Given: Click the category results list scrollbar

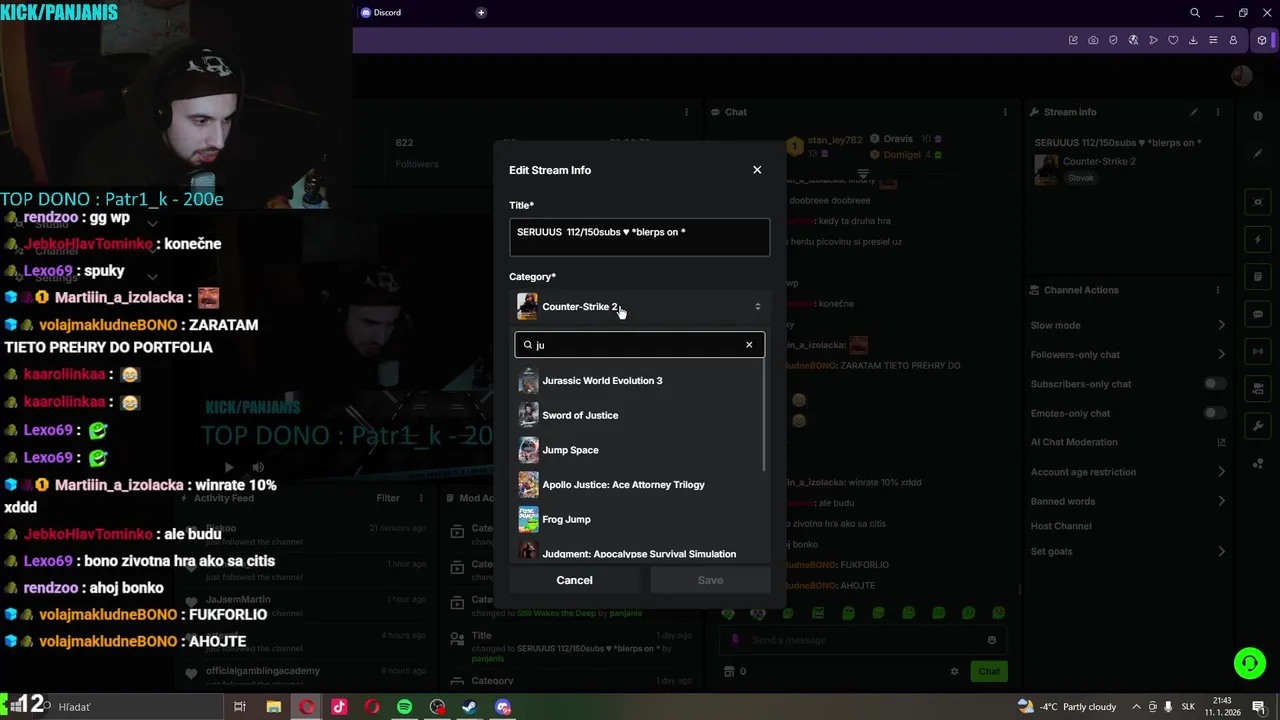Looking at the screenshot, I should click(x=765, y=415).
